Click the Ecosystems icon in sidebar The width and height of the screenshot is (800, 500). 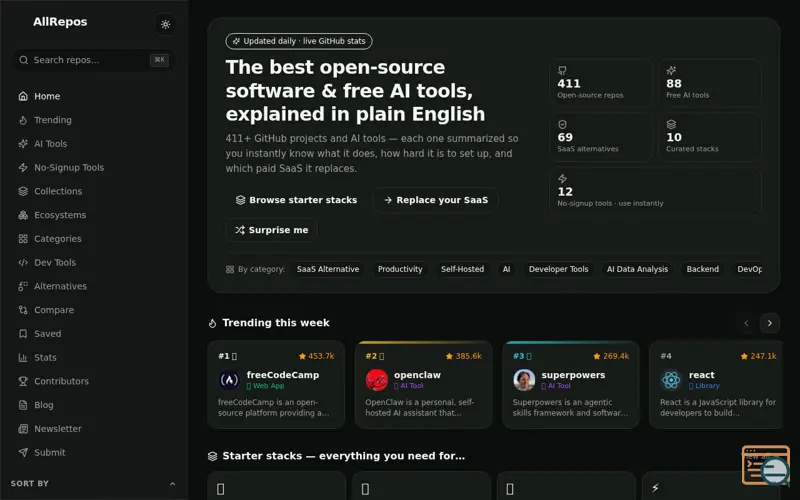[x=23, y=215]
